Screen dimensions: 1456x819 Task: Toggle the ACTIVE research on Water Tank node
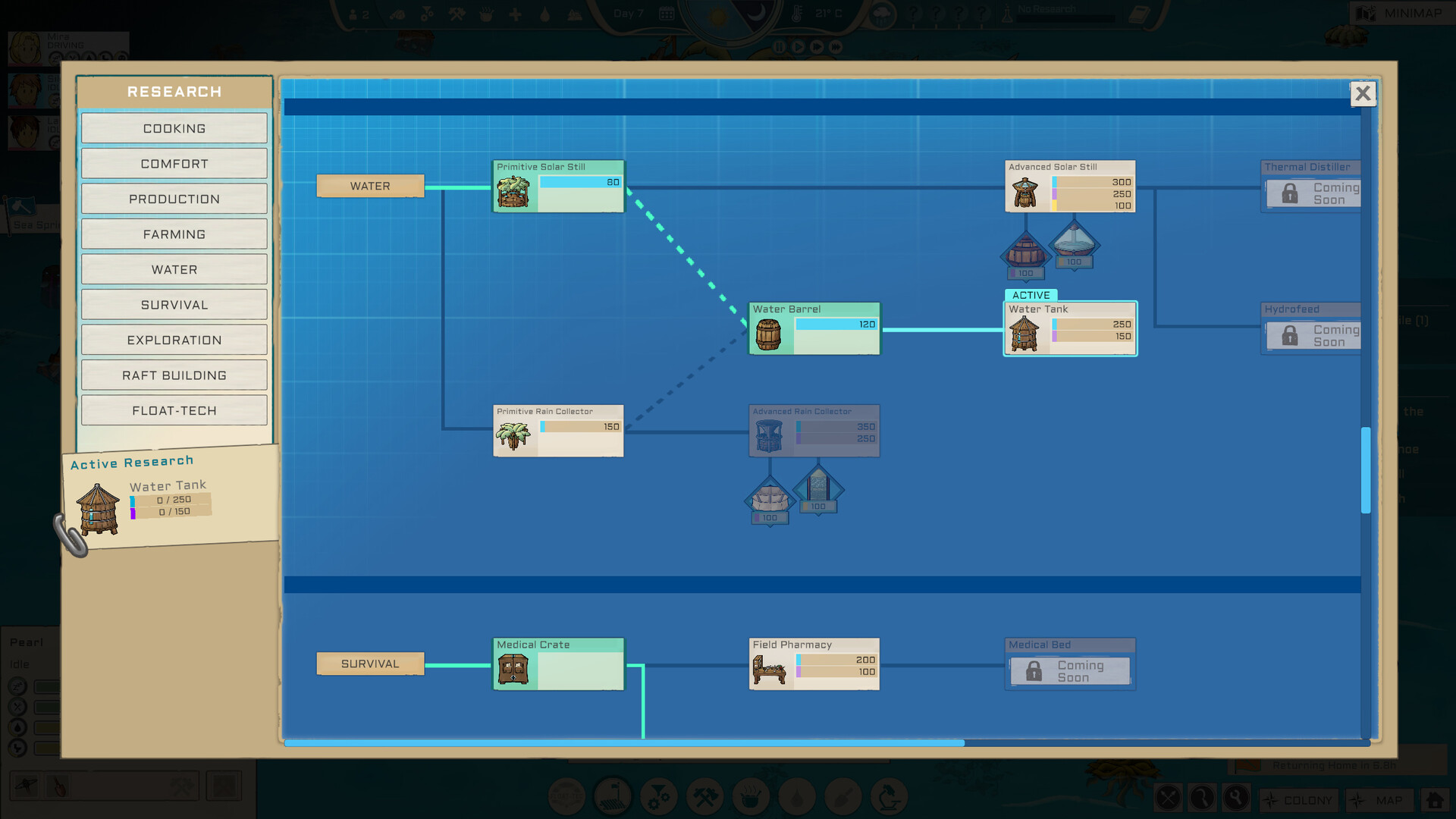point(1032,295)
